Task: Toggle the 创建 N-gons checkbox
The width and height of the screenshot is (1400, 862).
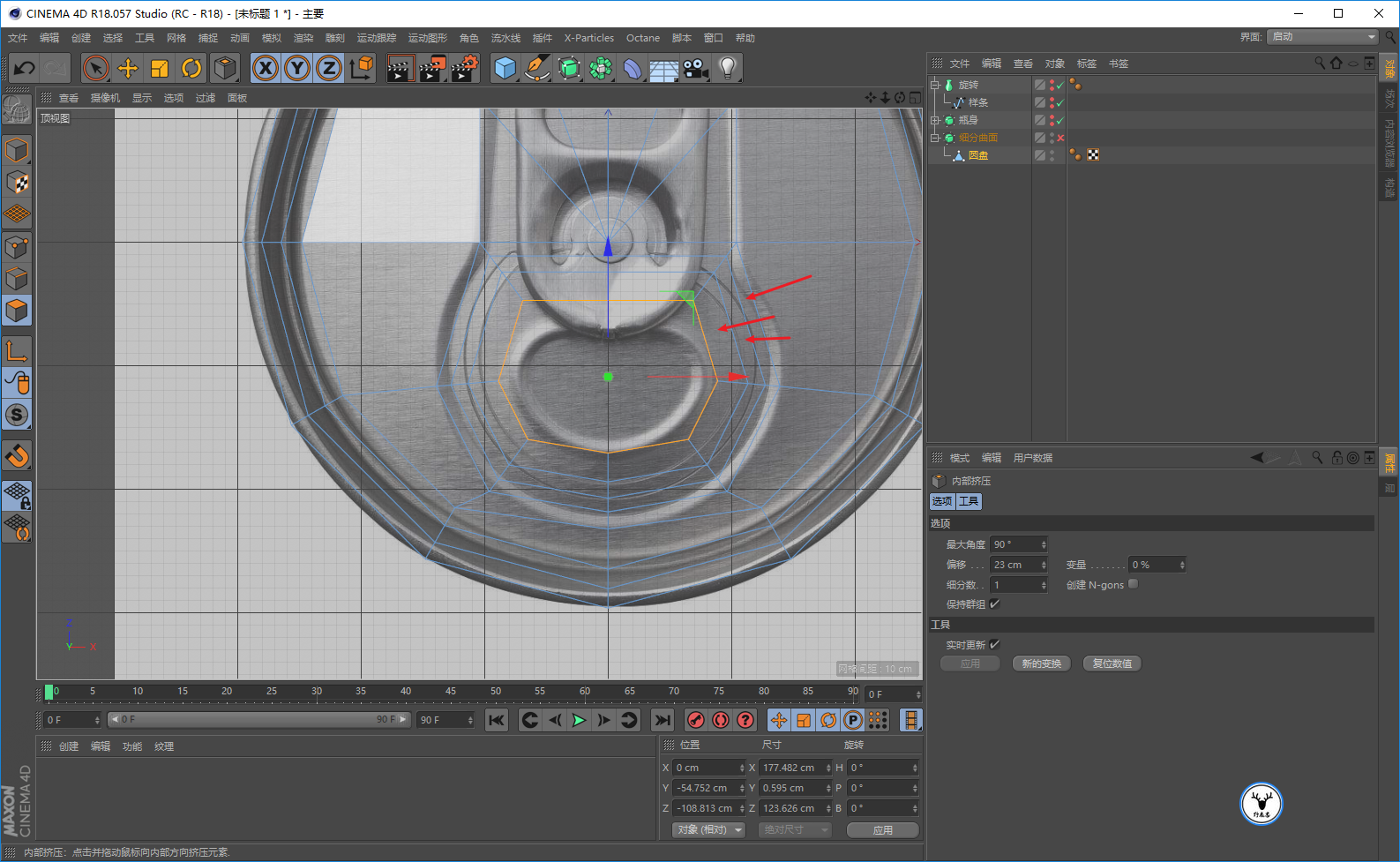Action: (1134, 584)
